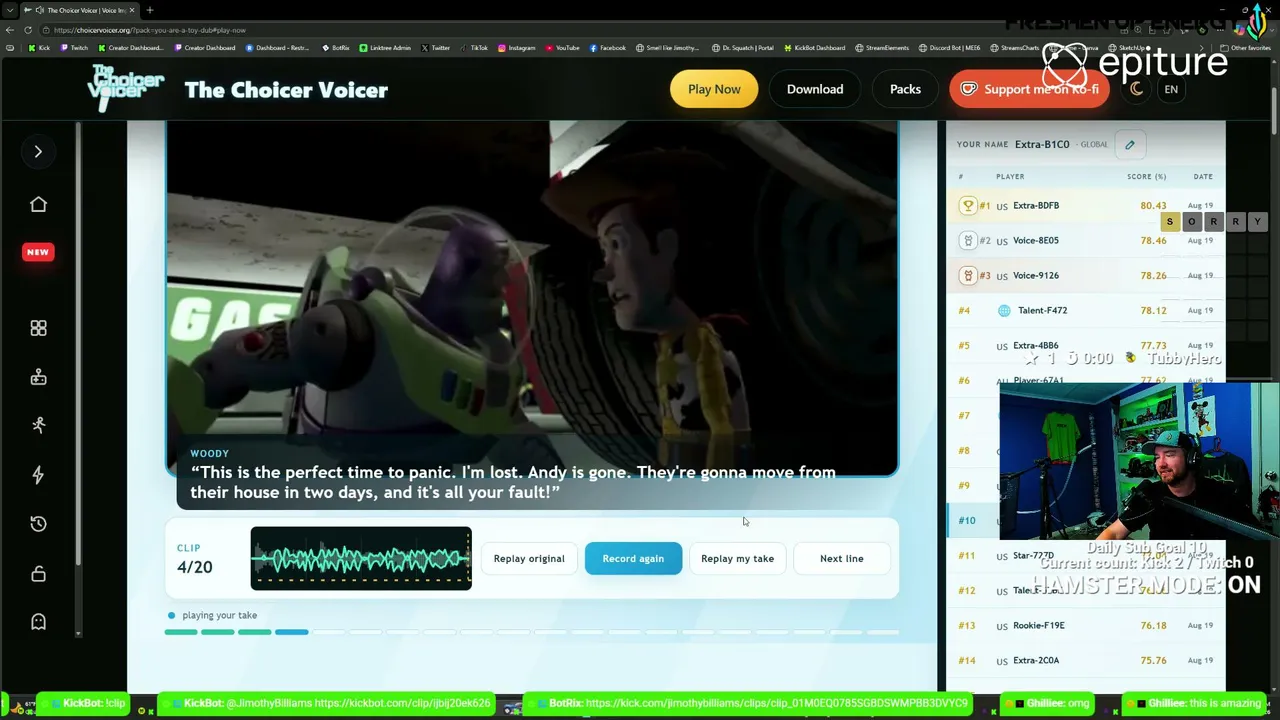Select leaderboard player Extra-BDFB
This screenshot has width=1280, height=720.
pos(1036,206)
